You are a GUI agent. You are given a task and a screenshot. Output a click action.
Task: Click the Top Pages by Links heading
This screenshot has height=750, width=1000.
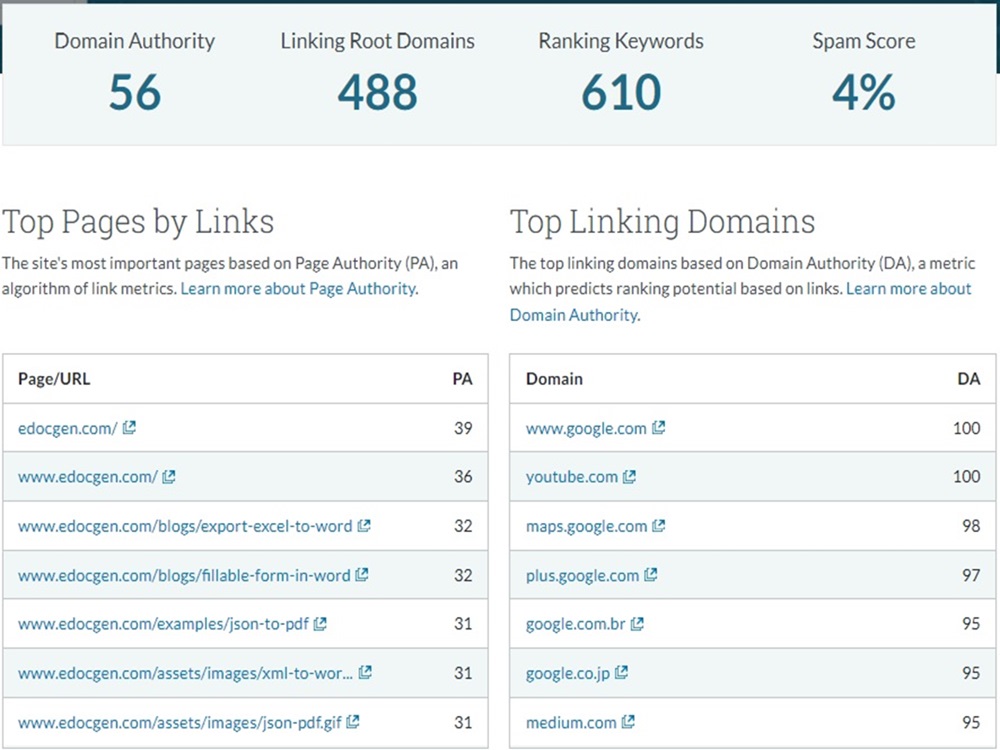tap(138, 223)
